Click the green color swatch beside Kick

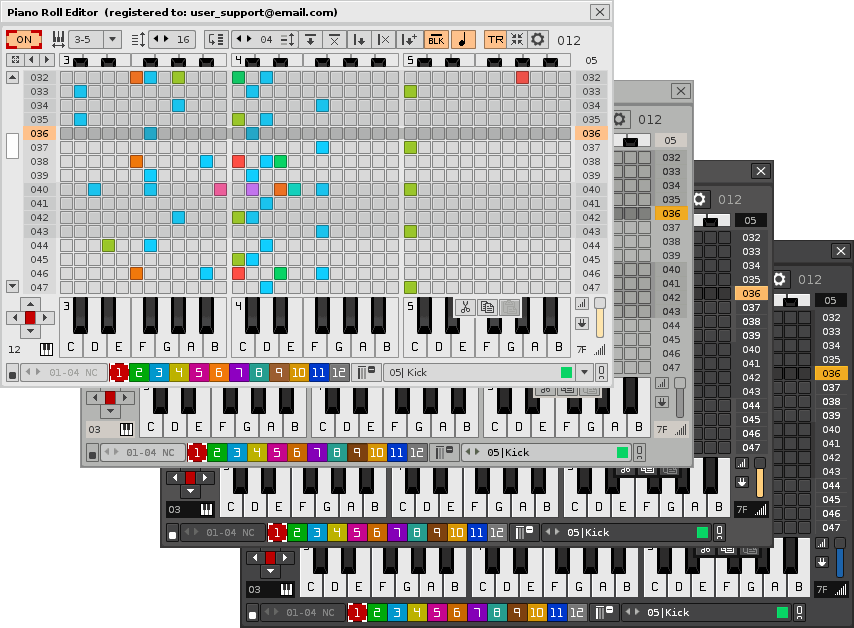point(567,372)
